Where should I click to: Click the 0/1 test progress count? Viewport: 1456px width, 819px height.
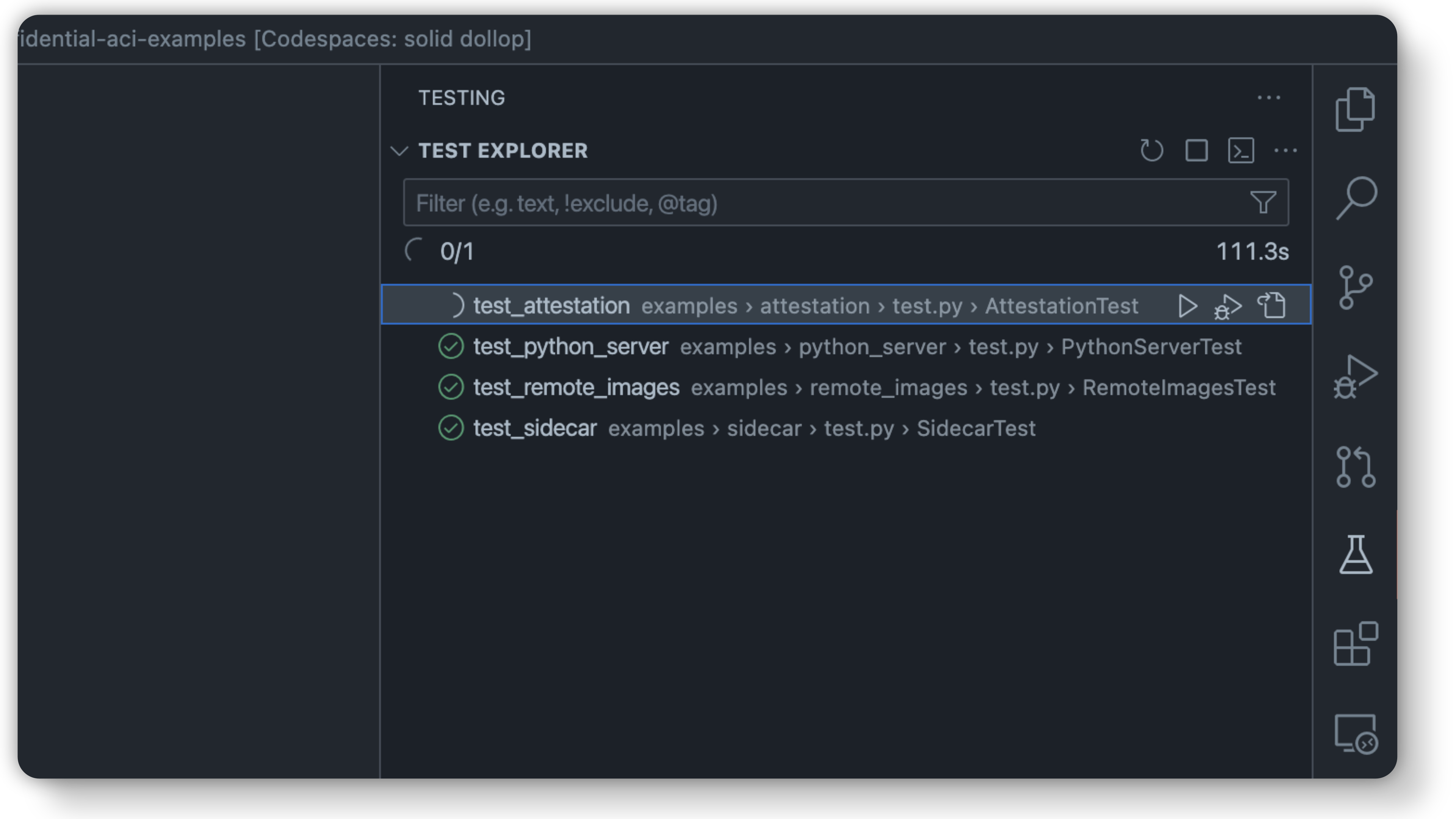[x=457, y=252]
